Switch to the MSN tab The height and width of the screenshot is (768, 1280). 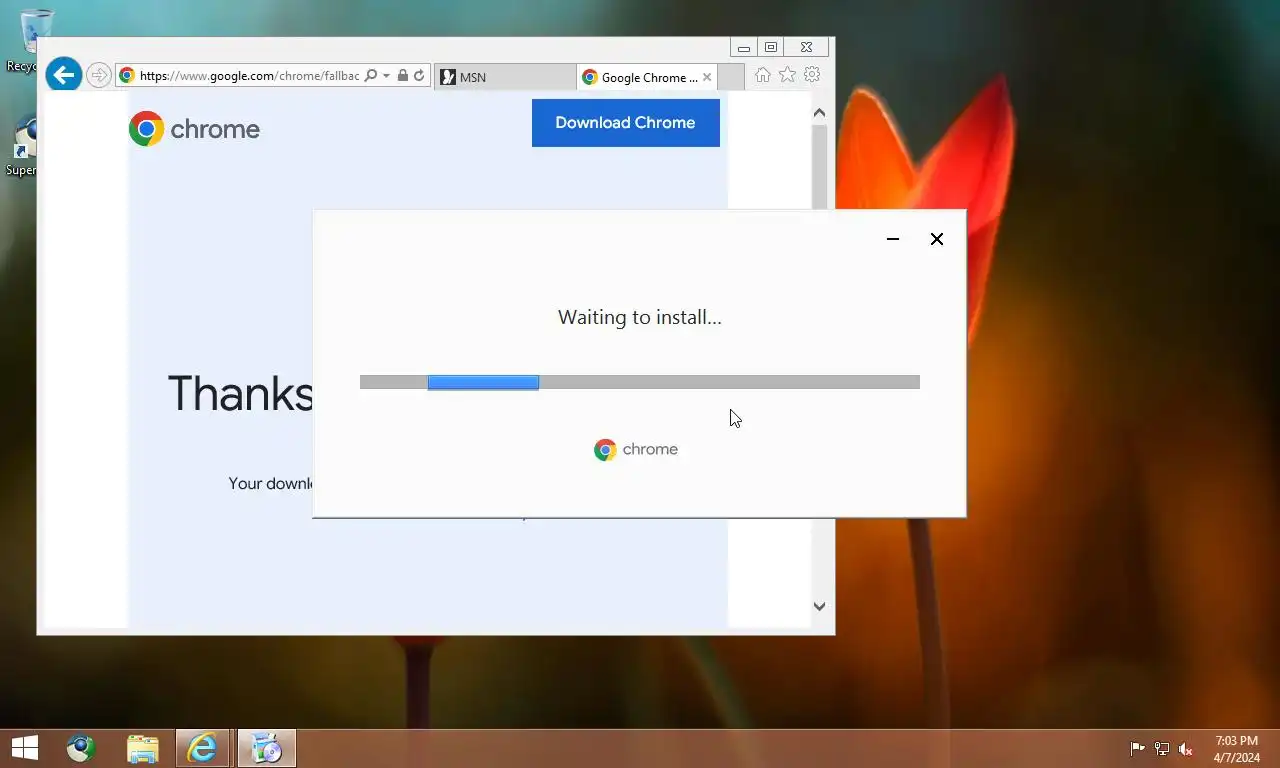pos(505,77)
